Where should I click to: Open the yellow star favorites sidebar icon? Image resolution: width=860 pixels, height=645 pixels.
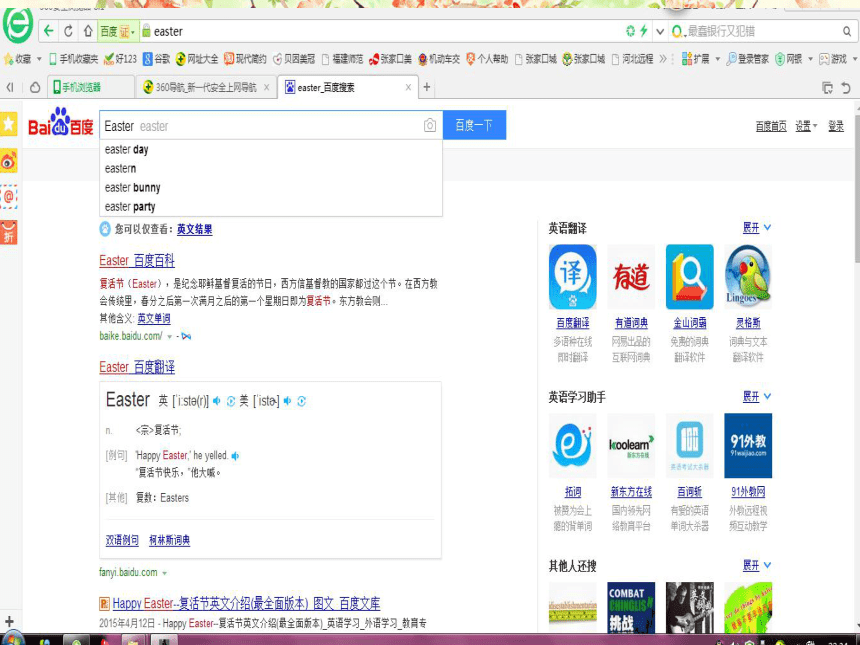pos(9,124)
